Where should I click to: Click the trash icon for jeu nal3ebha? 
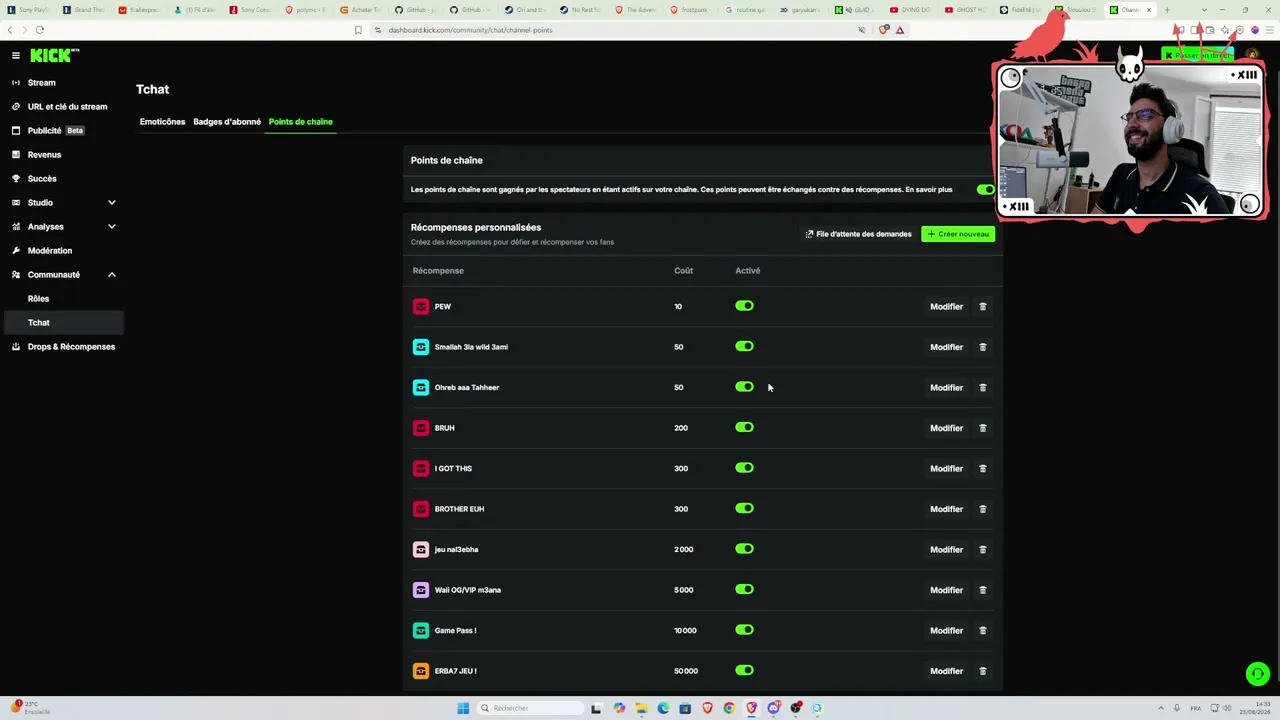coord(982,550)
